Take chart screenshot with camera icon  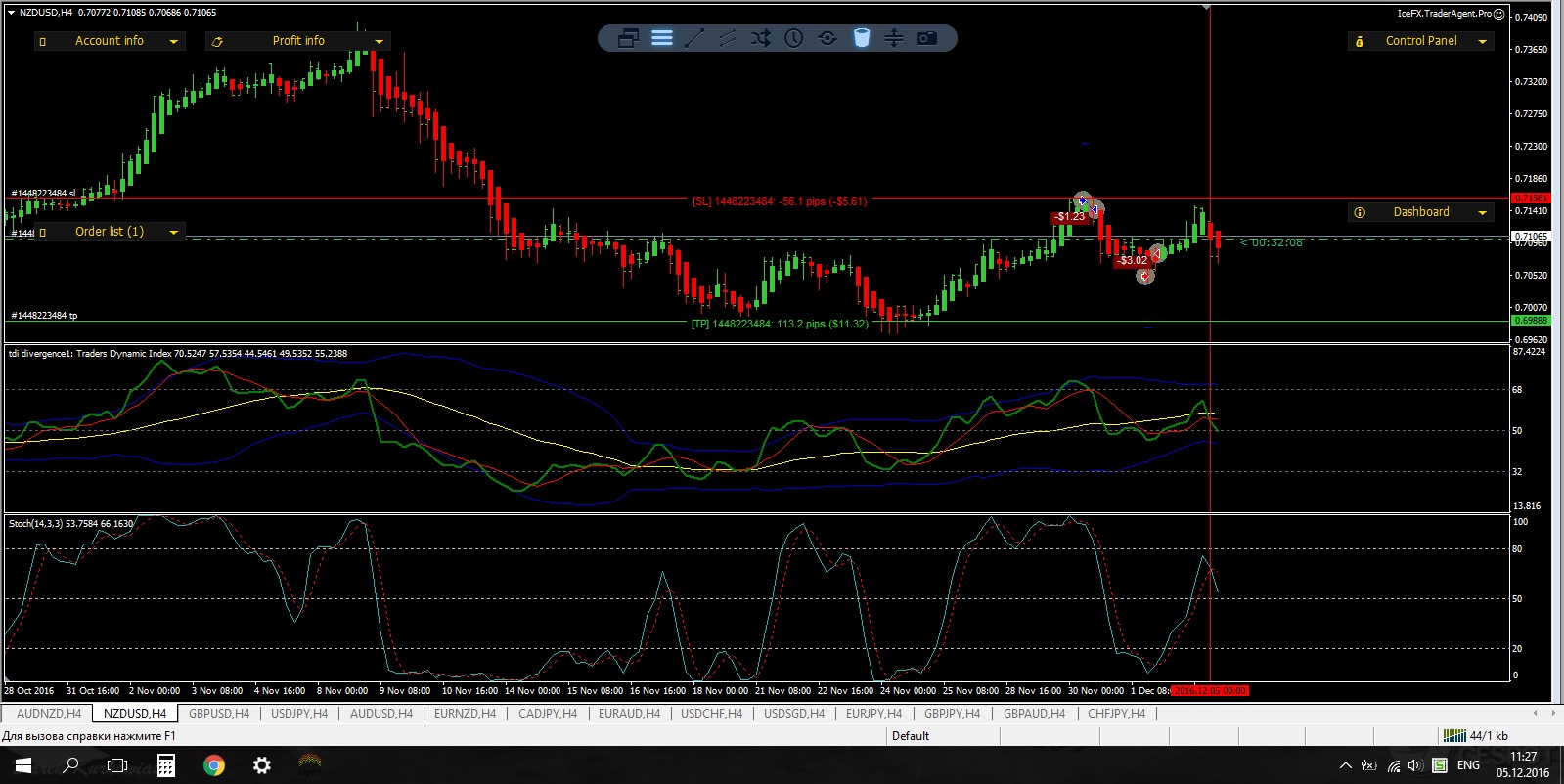pos(927,38)
